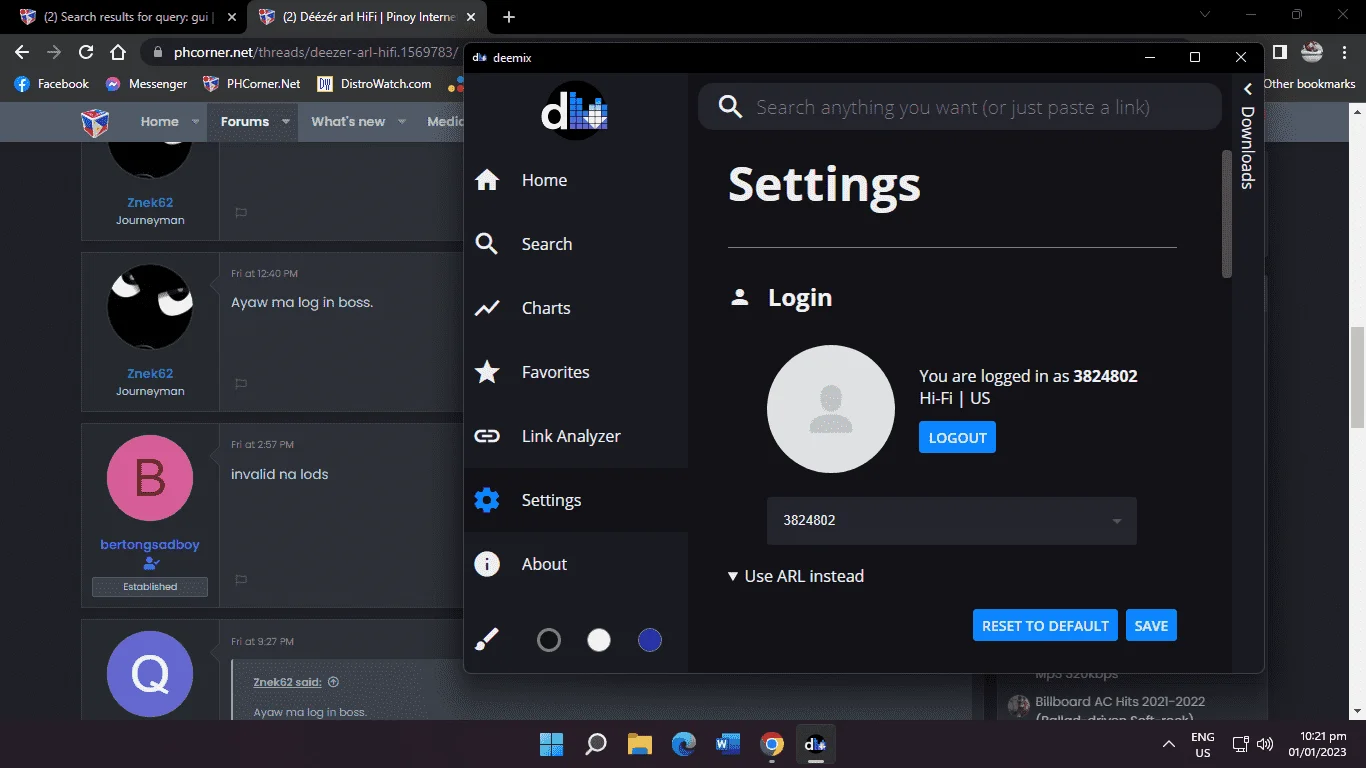Viewport: 1366px width, 768px height.
Task: Expand the Downloads side panel arrow
Action: tap(1248, 89)
